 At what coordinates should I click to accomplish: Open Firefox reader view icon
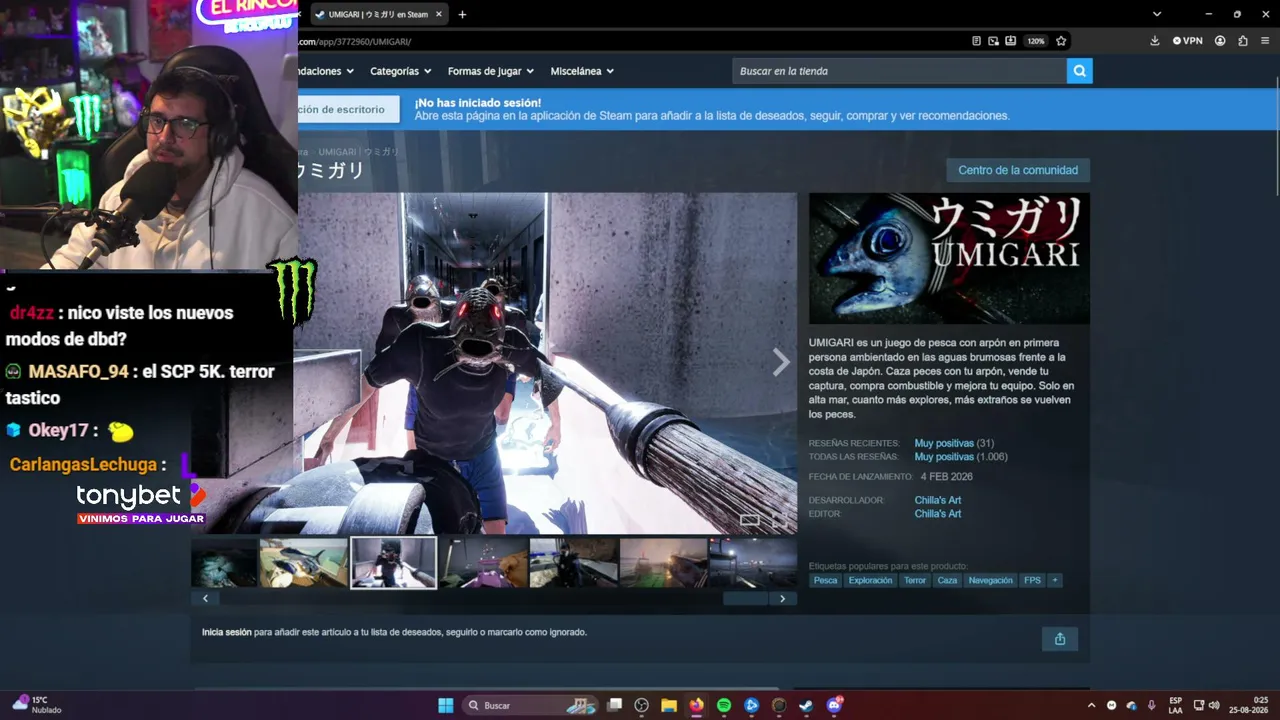coord(977,41)
